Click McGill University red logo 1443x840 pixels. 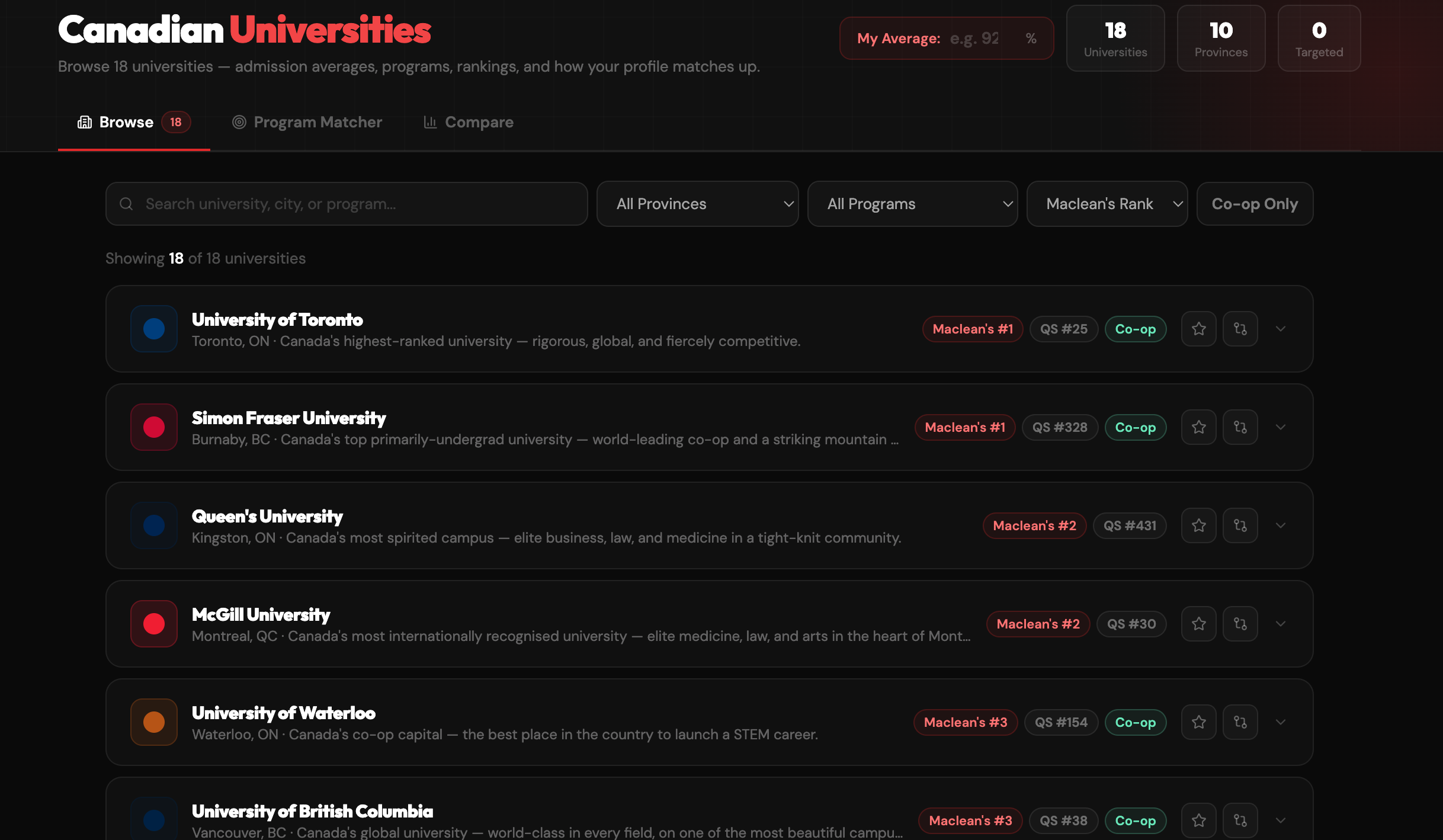(x=154, y=624)
